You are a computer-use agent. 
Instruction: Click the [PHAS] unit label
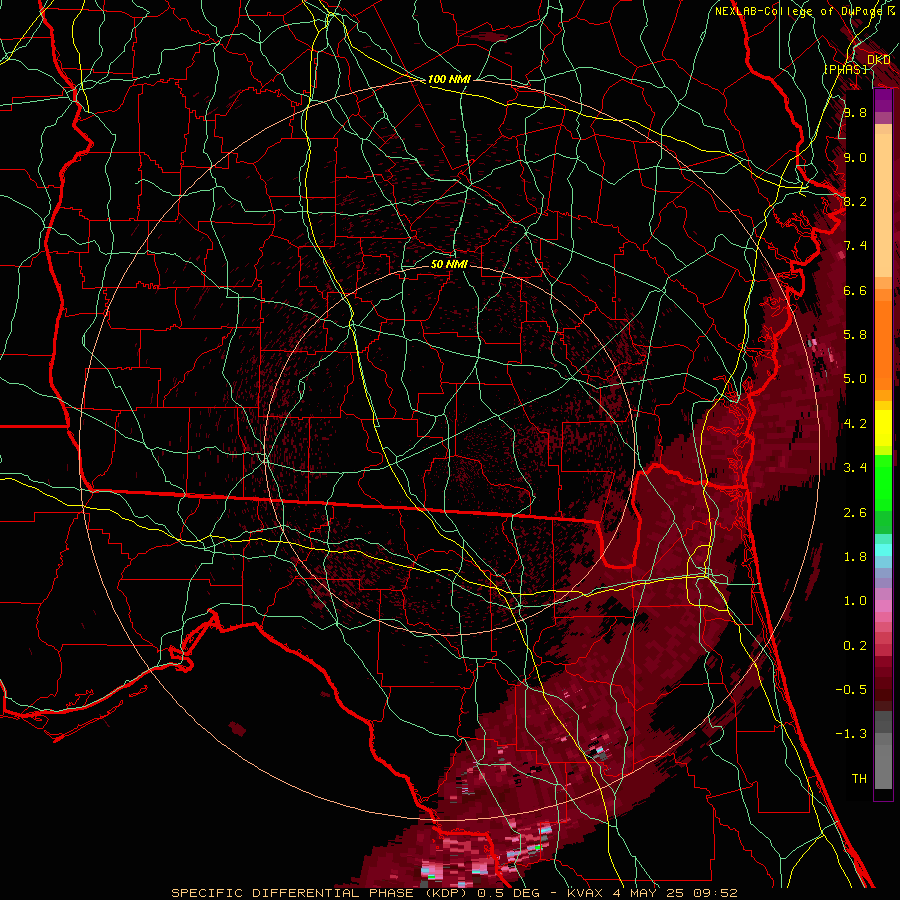tap(845, 69)
